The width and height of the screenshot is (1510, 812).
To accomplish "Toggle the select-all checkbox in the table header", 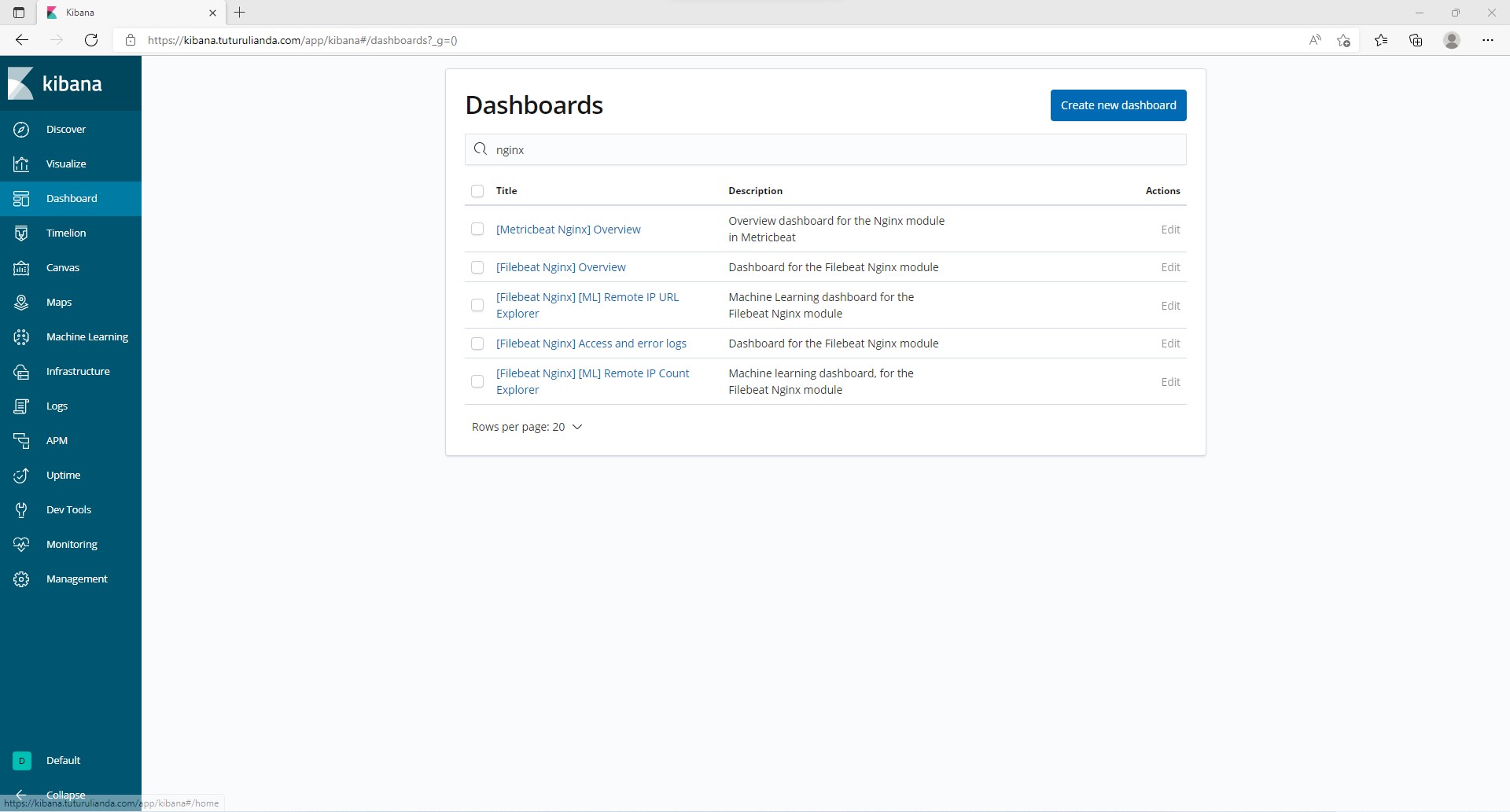I will click(477, 191).
